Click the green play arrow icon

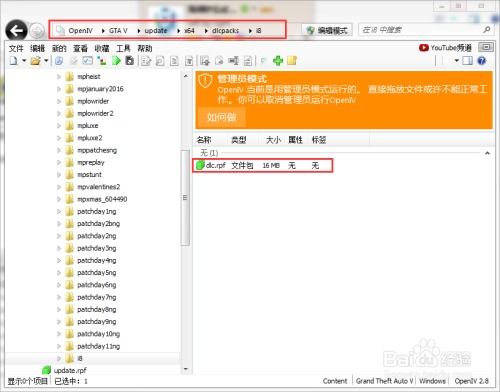(116, 61)
